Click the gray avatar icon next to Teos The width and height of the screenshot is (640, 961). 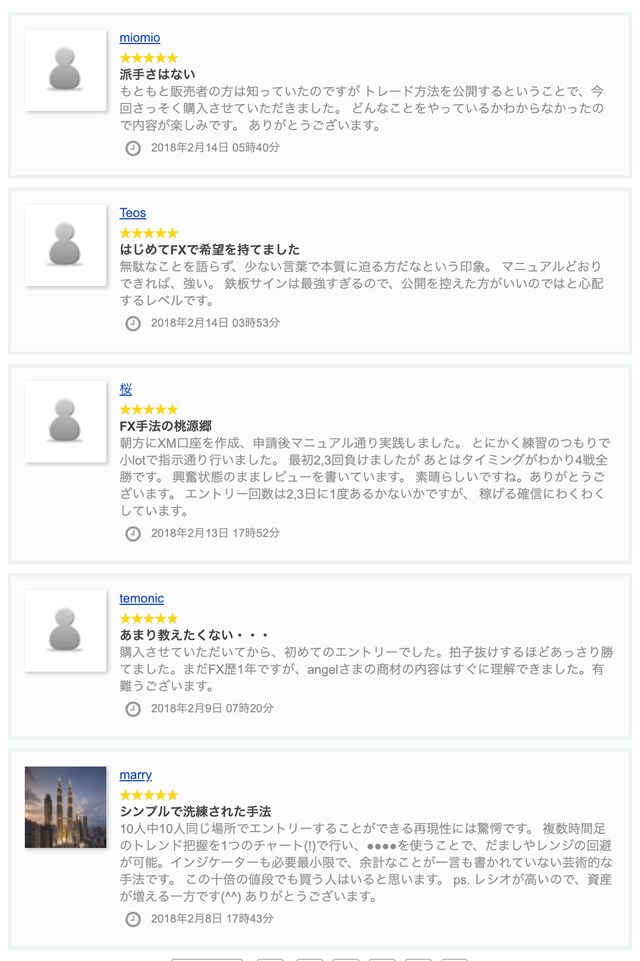65,245
